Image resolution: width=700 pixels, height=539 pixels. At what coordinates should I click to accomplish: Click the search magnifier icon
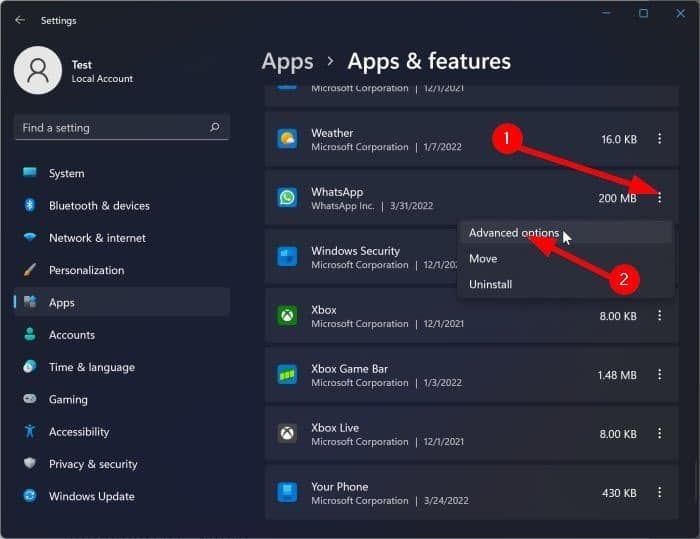215,127
